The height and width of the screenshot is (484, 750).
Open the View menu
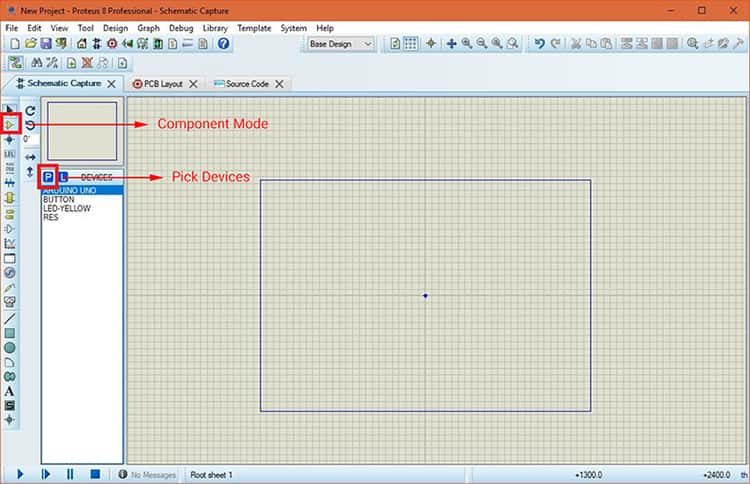point(59,28)
